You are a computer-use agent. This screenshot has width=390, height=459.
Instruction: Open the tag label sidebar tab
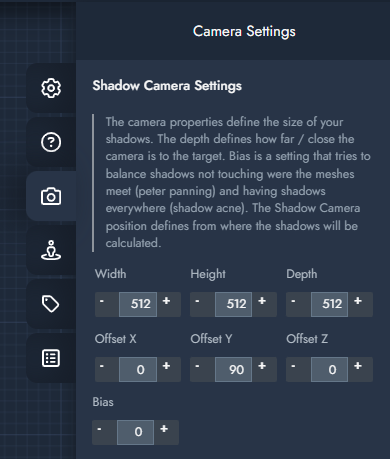click(51, 304)
